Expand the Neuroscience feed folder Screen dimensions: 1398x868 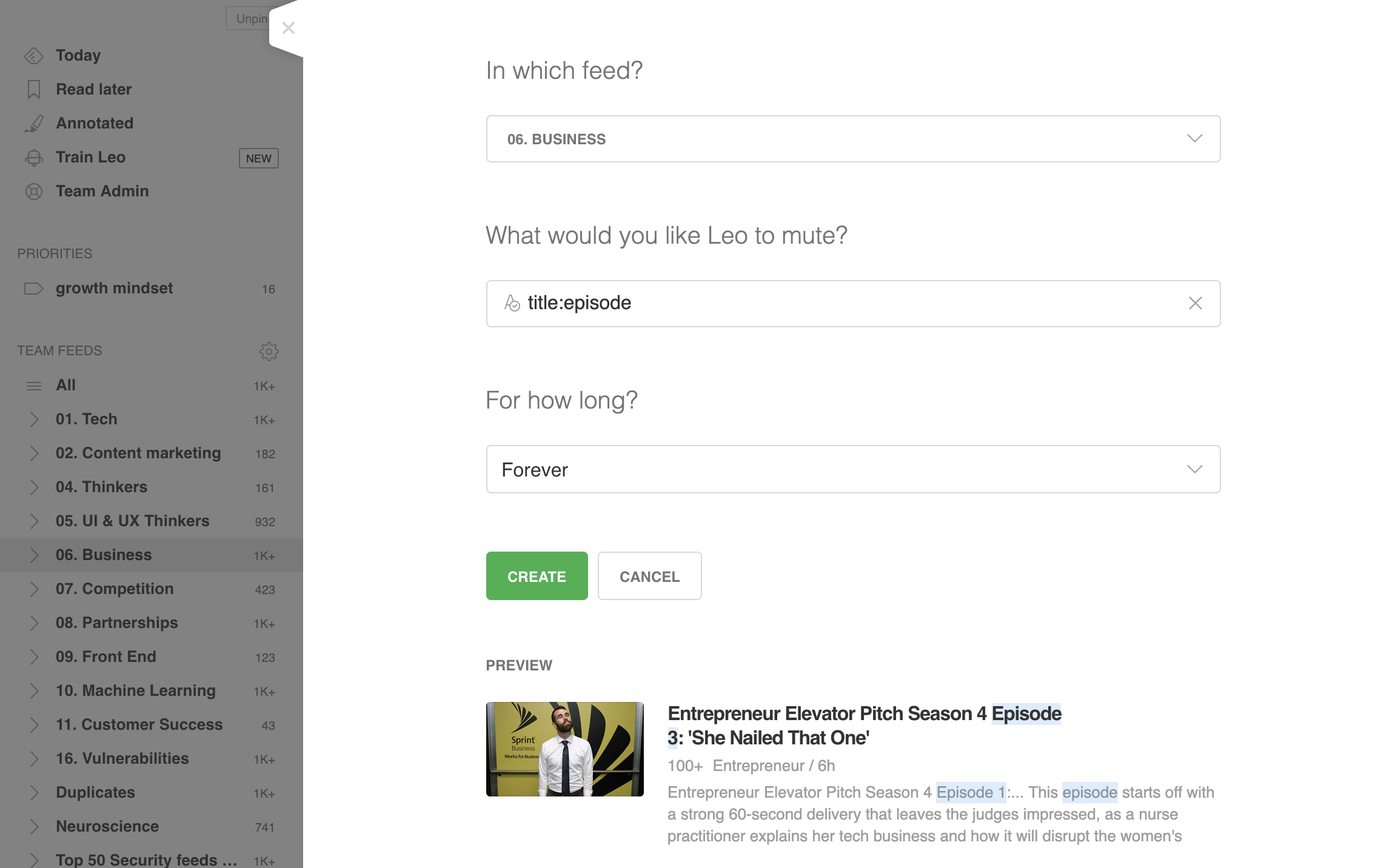click(x=35, y=827)
